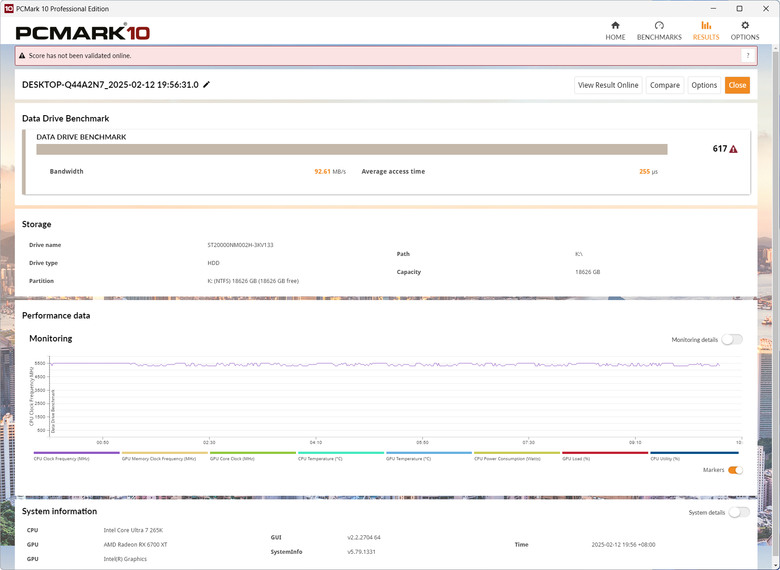
Task: Click GPU value Intel(R) Graphics
Action: pyautogui.click(x=125, y=559)
